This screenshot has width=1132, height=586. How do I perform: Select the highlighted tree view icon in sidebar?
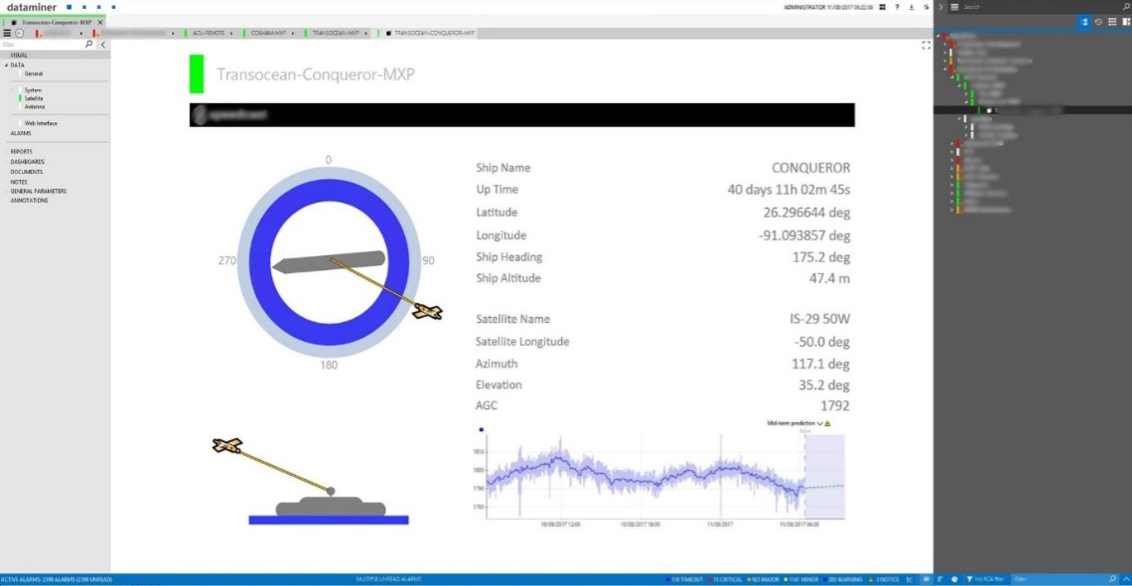coord(1084,22)
